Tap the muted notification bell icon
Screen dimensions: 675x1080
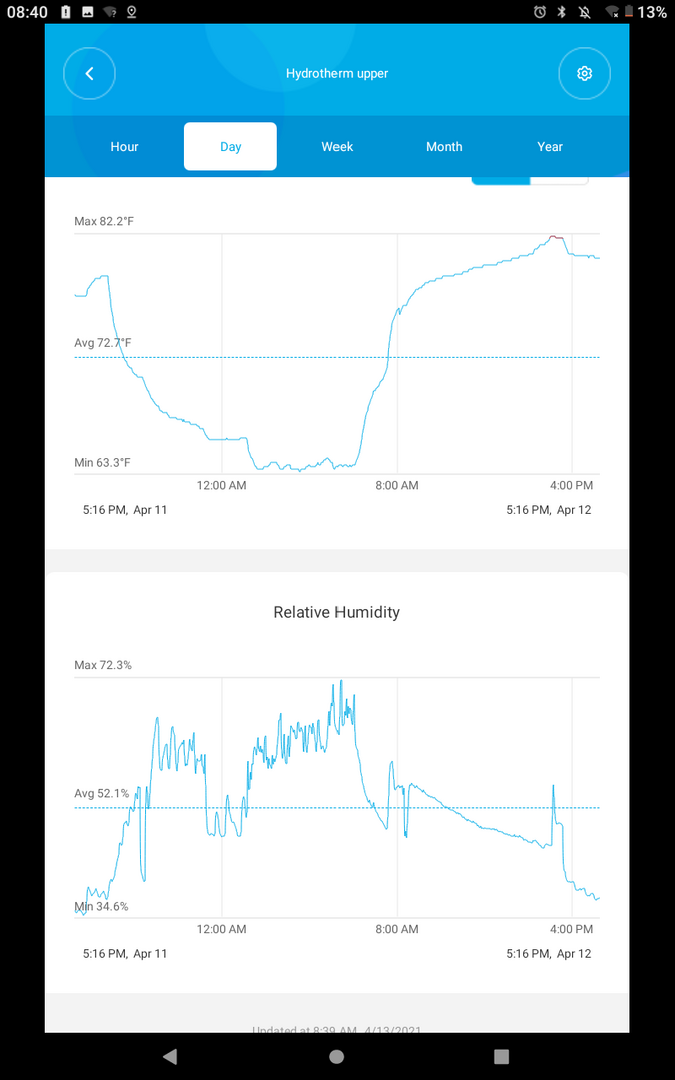click(584, 12)
